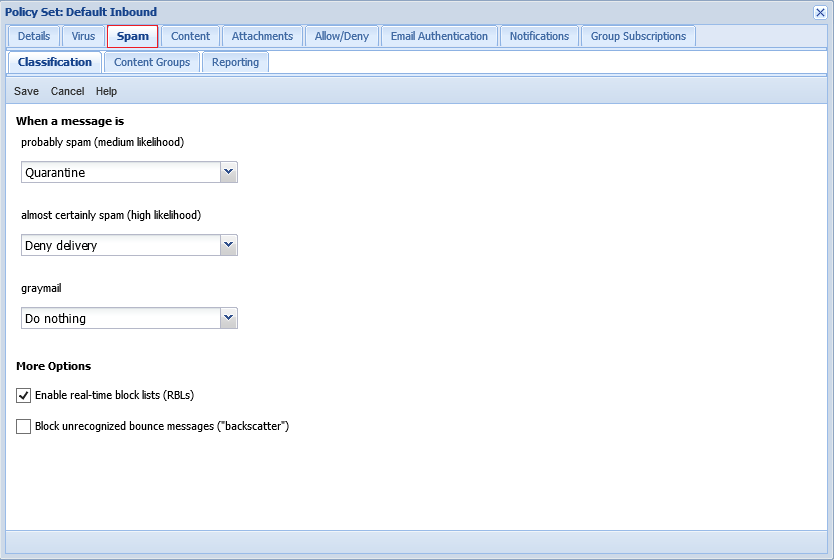Go to the Attachments tab

click(x=262, y=36)
